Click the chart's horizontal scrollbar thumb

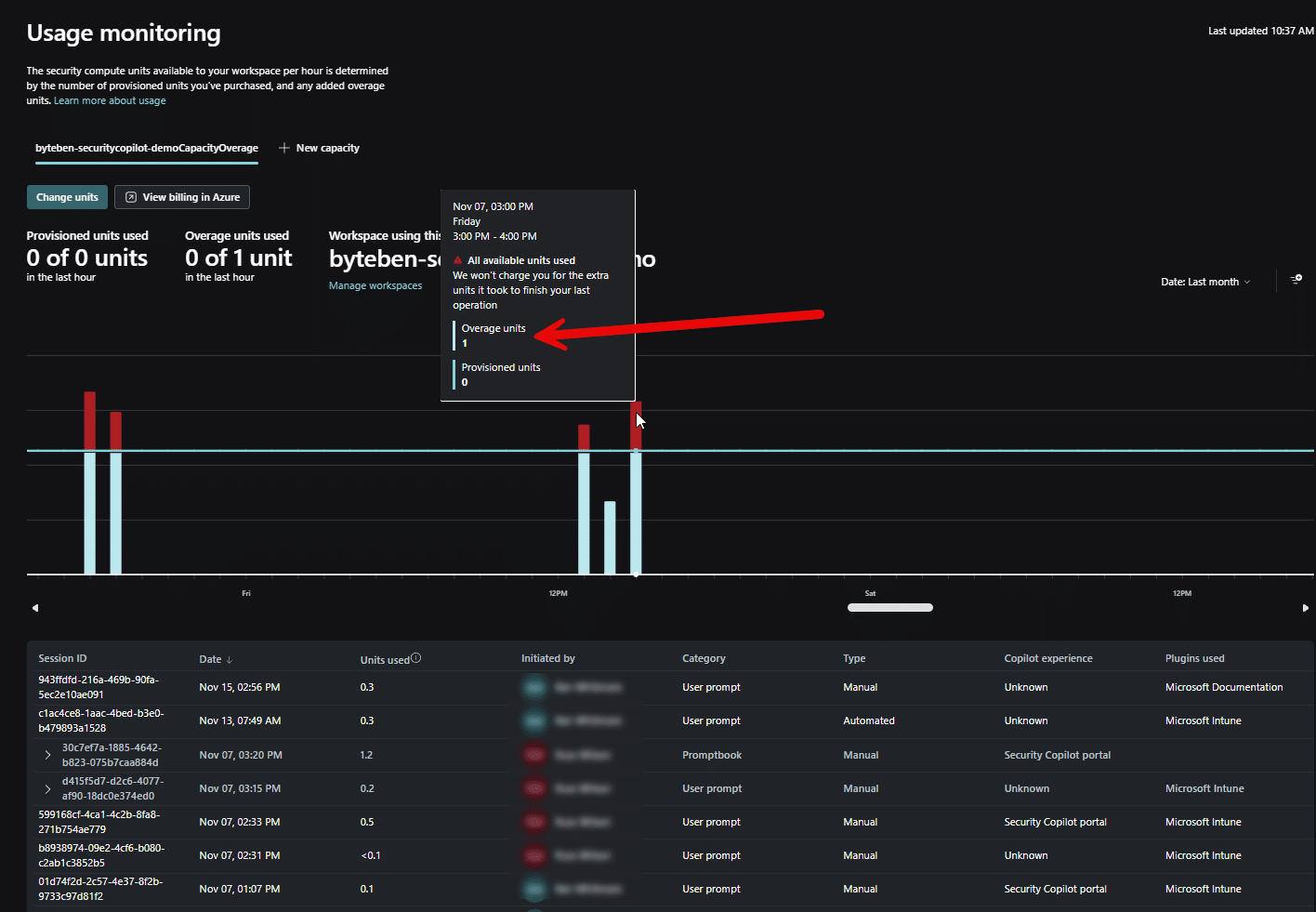[x=889, y=608]
